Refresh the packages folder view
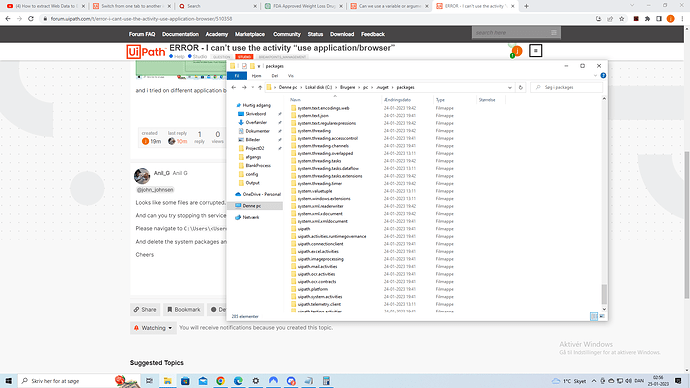 coord(521,88)
